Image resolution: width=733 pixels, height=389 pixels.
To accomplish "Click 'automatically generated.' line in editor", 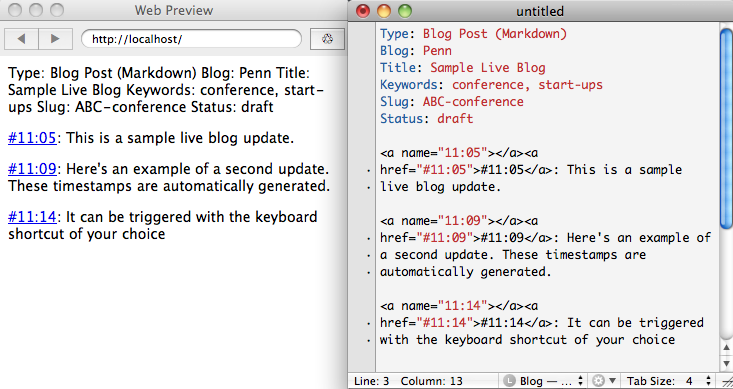I will [466, 272].
